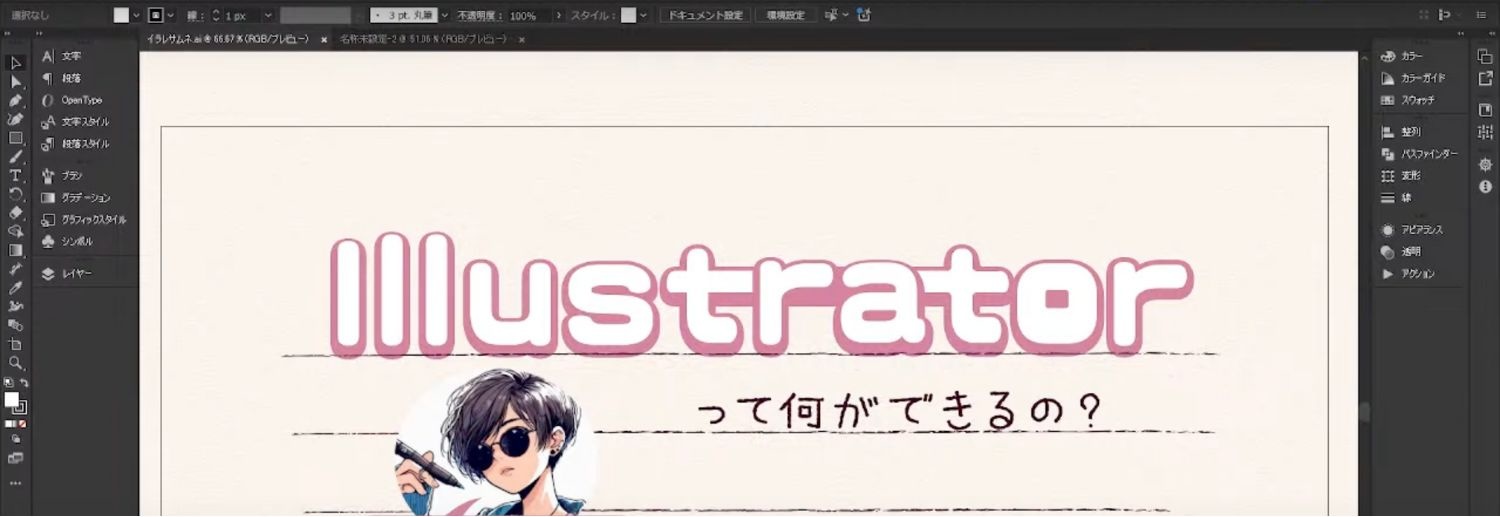
Task: Open the 透明 (Transparency) panel
Action: 1401,251
